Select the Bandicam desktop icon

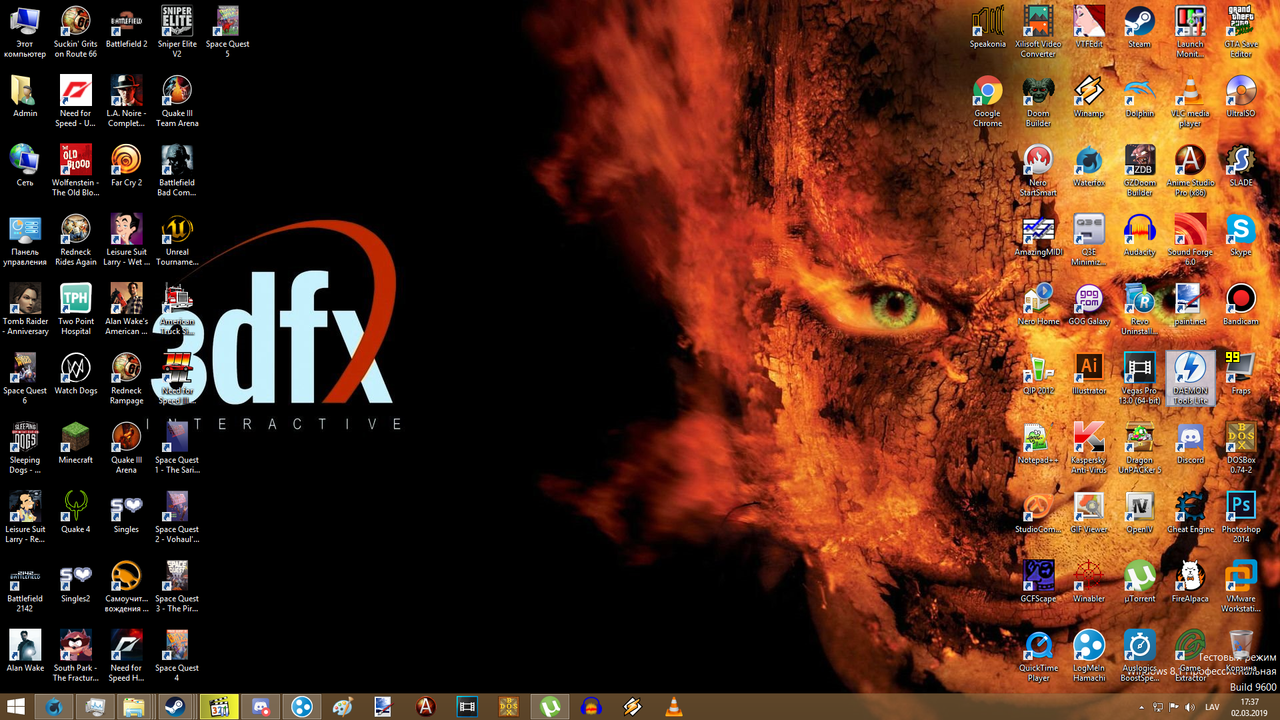pyautogui.click(x=1241, y=305)
